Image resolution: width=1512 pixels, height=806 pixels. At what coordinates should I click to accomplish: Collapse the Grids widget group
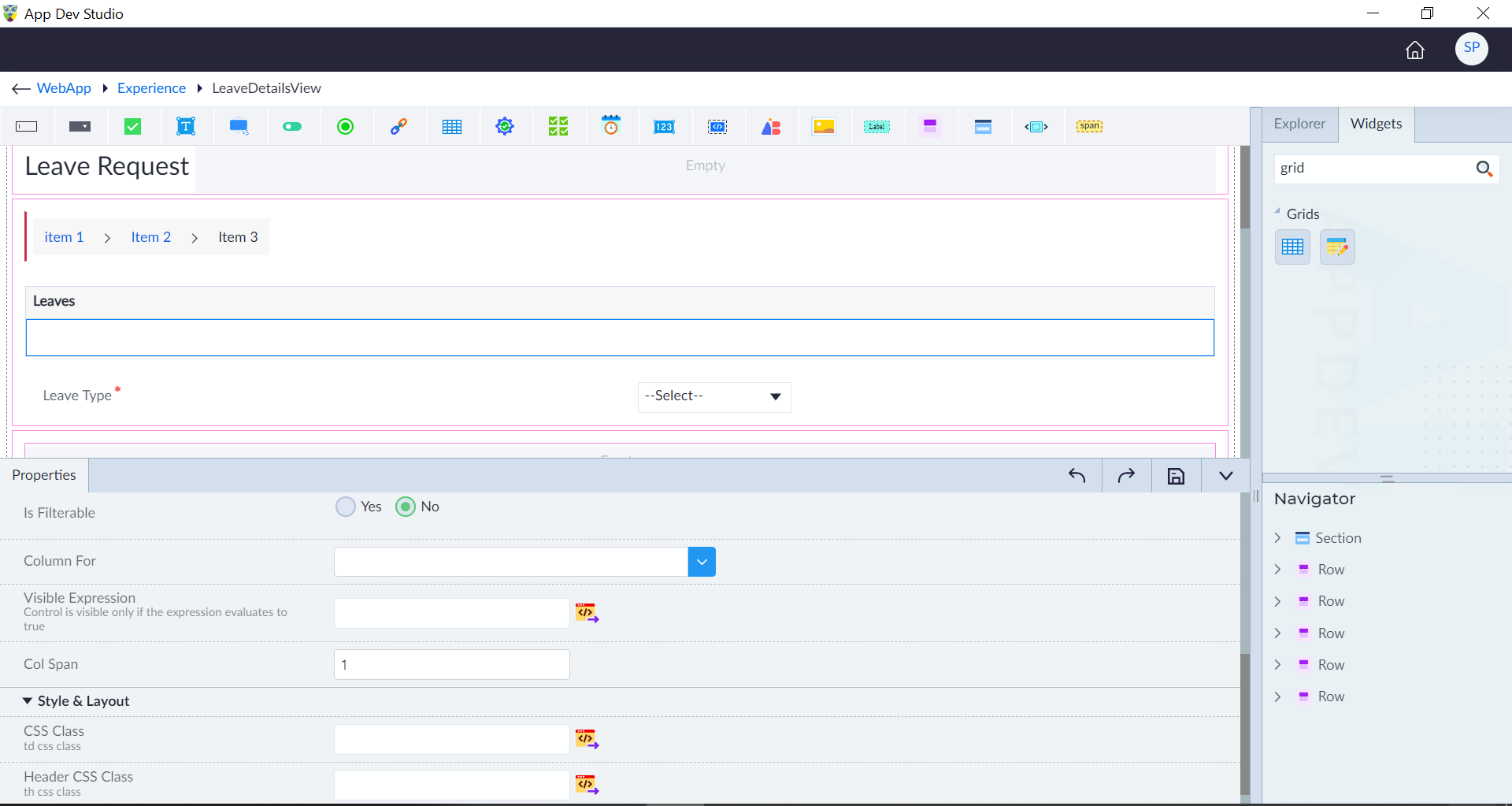(1277, 213)
